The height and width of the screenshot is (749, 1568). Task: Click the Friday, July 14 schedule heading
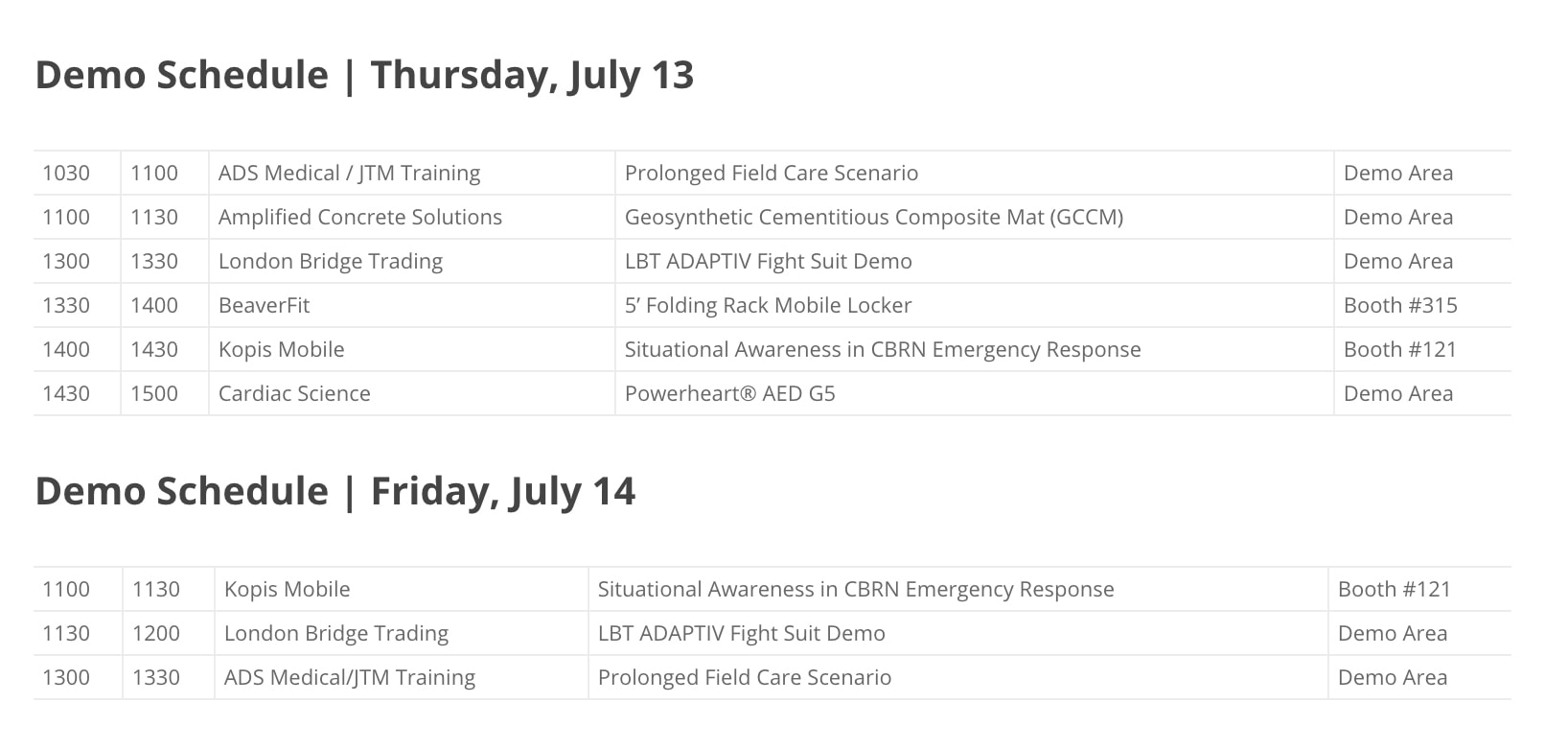click(x=335, y=492)
